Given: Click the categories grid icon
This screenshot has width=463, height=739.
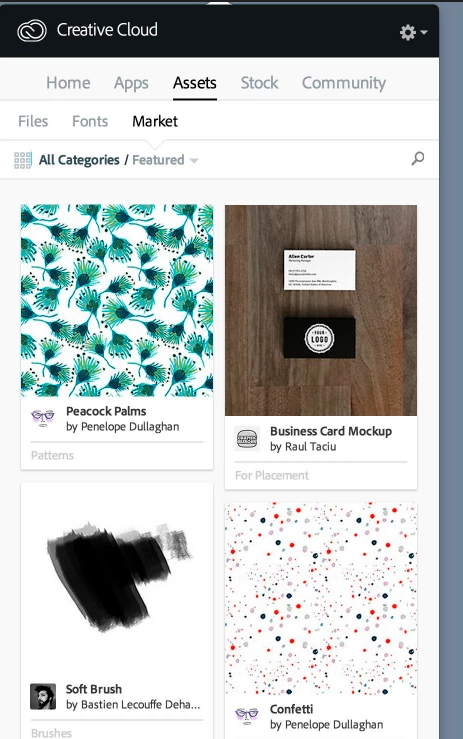Looking at the screenshot, I should tap(23, 160).
